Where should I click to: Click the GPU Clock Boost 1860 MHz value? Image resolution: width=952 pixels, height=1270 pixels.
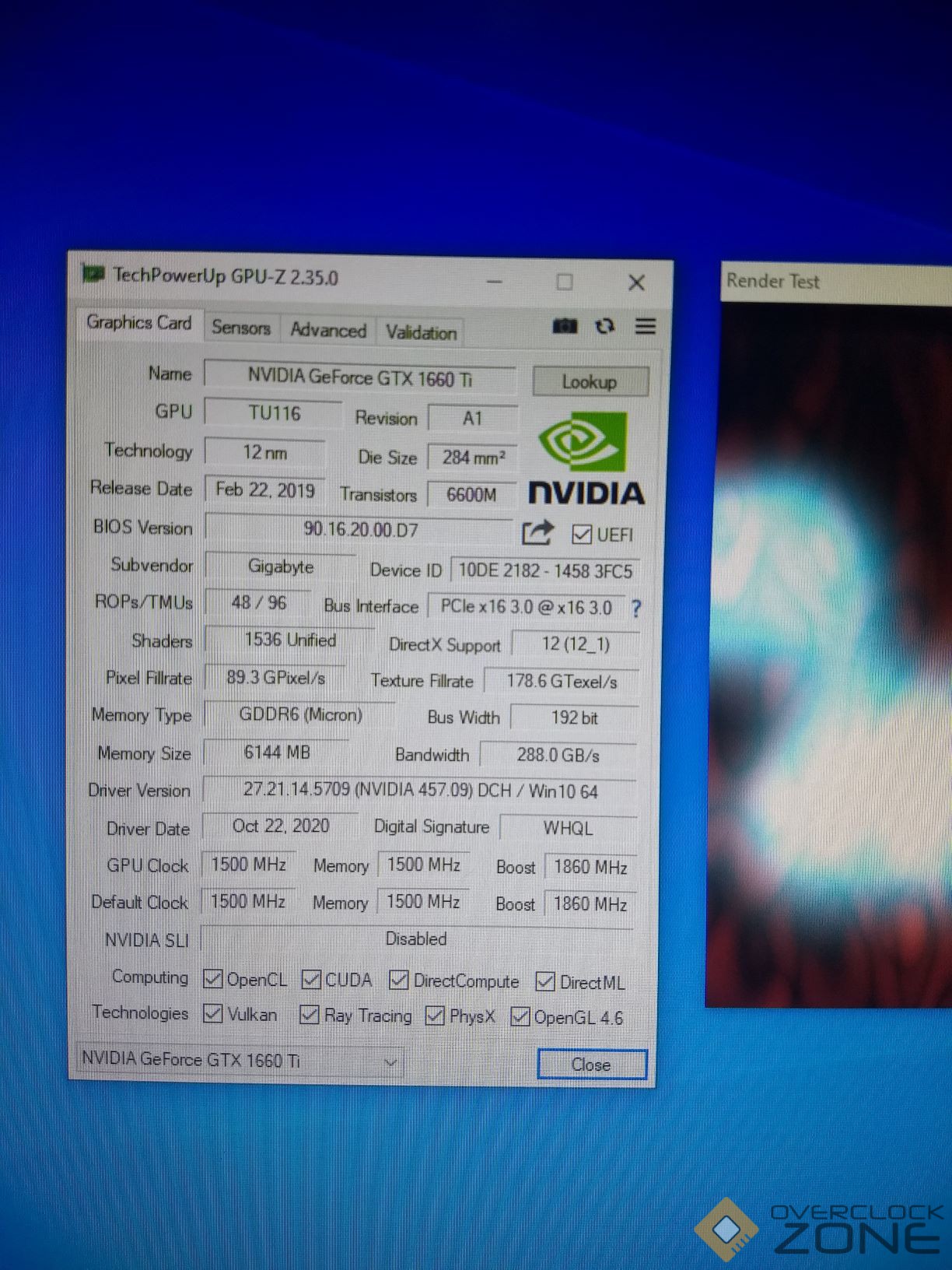click(x=590, y=866)
